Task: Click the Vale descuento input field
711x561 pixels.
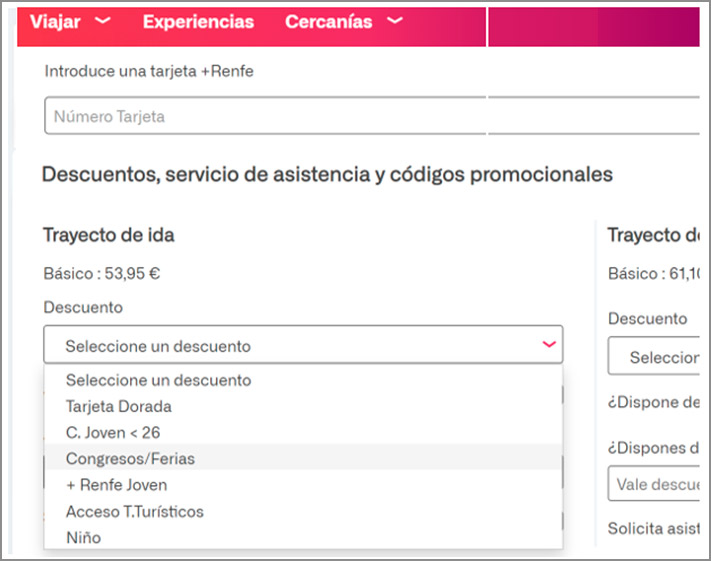Action: pos(655,484)
